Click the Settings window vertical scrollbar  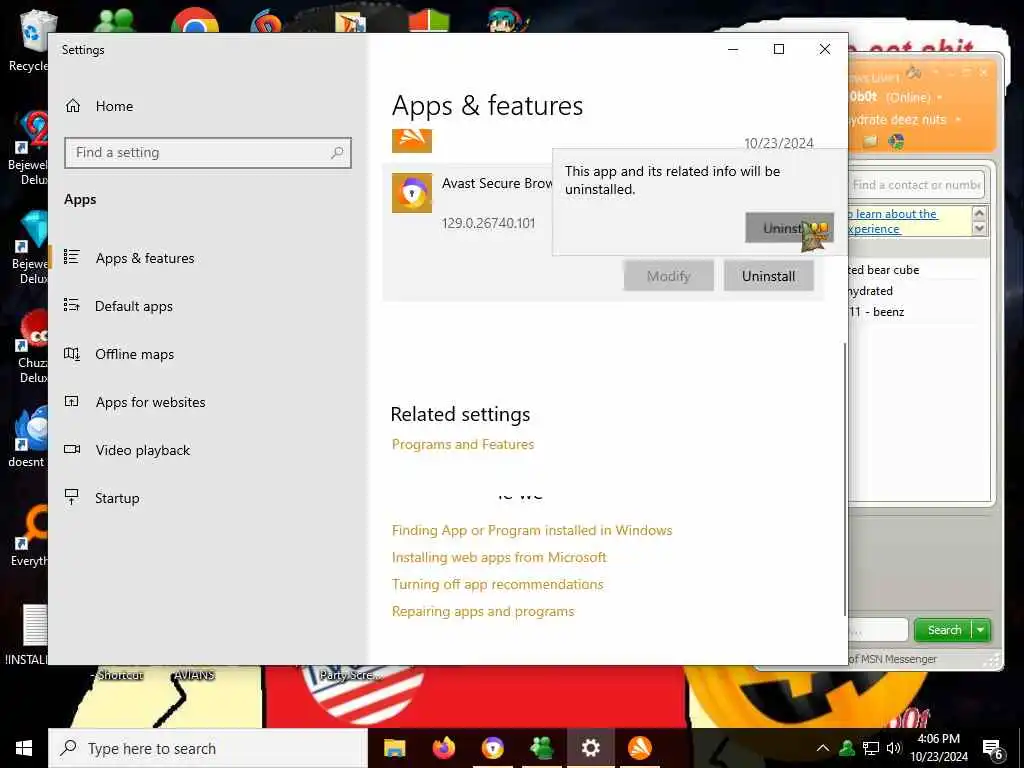tap(845, 478)
